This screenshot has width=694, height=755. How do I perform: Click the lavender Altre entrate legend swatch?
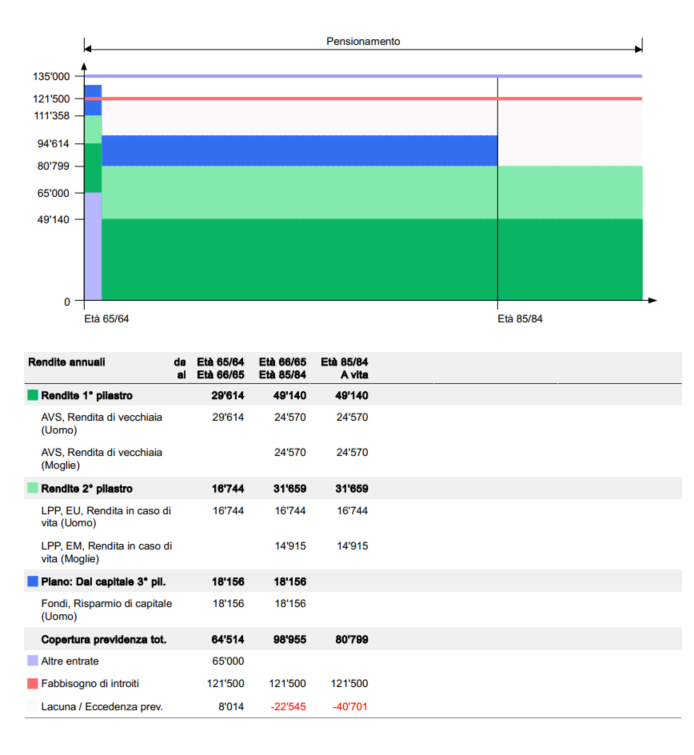click(33, 661)
